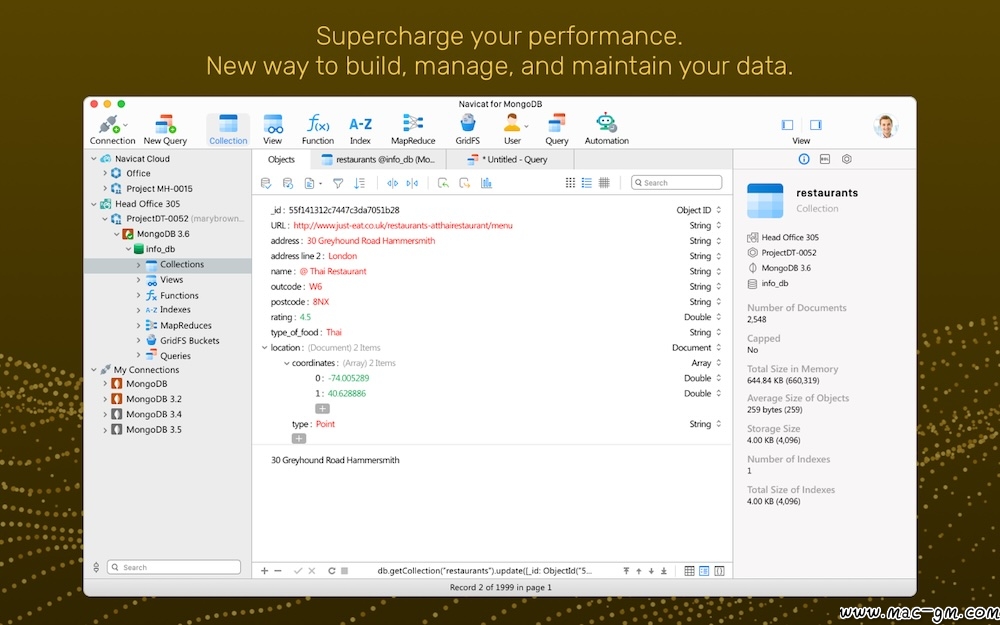Viewport: 1000px width, 625px height.
Task: Click the Index A-Z toolbar icon
Action: [360, 129]
